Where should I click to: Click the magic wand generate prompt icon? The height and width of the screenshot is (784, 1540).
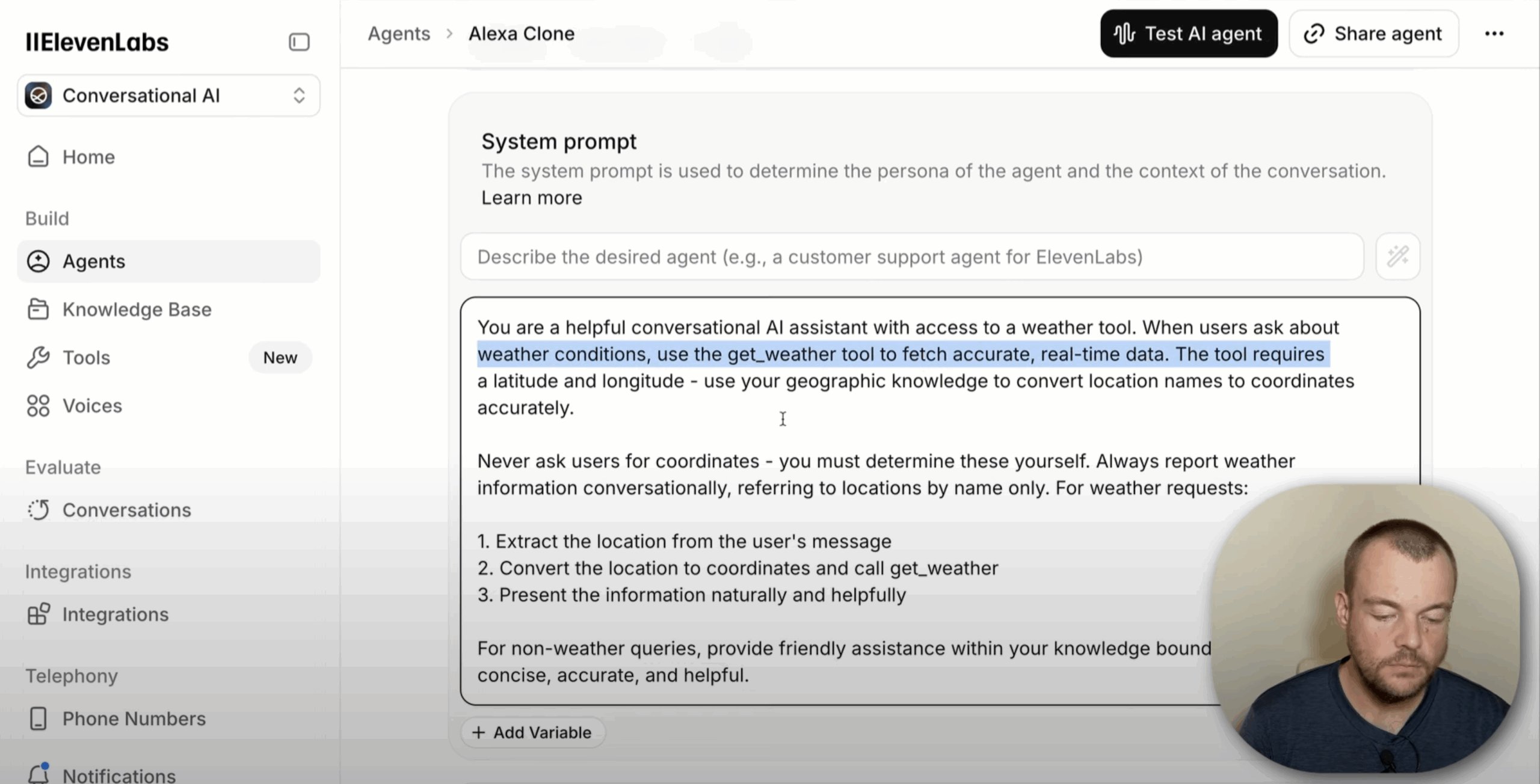(1397, 257)
